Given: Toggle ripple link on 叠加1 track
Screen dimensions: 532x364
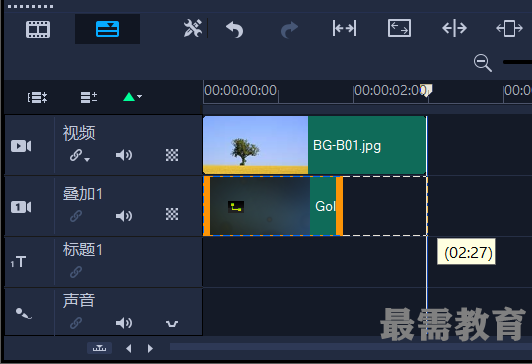Looking at the screenshot, I should 76,216.
